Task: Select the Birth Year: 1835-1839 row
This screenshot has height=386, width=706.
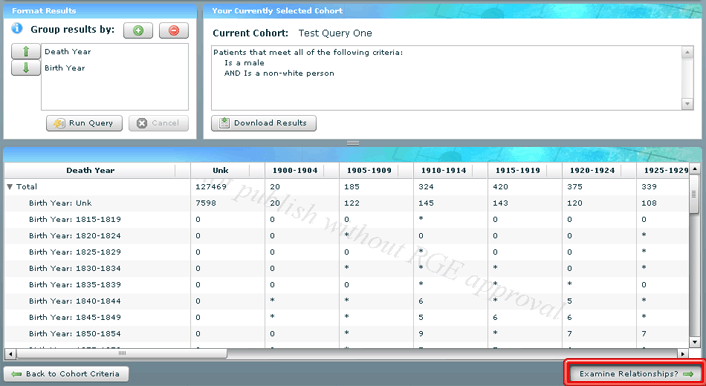Action: tap(347, 285)
